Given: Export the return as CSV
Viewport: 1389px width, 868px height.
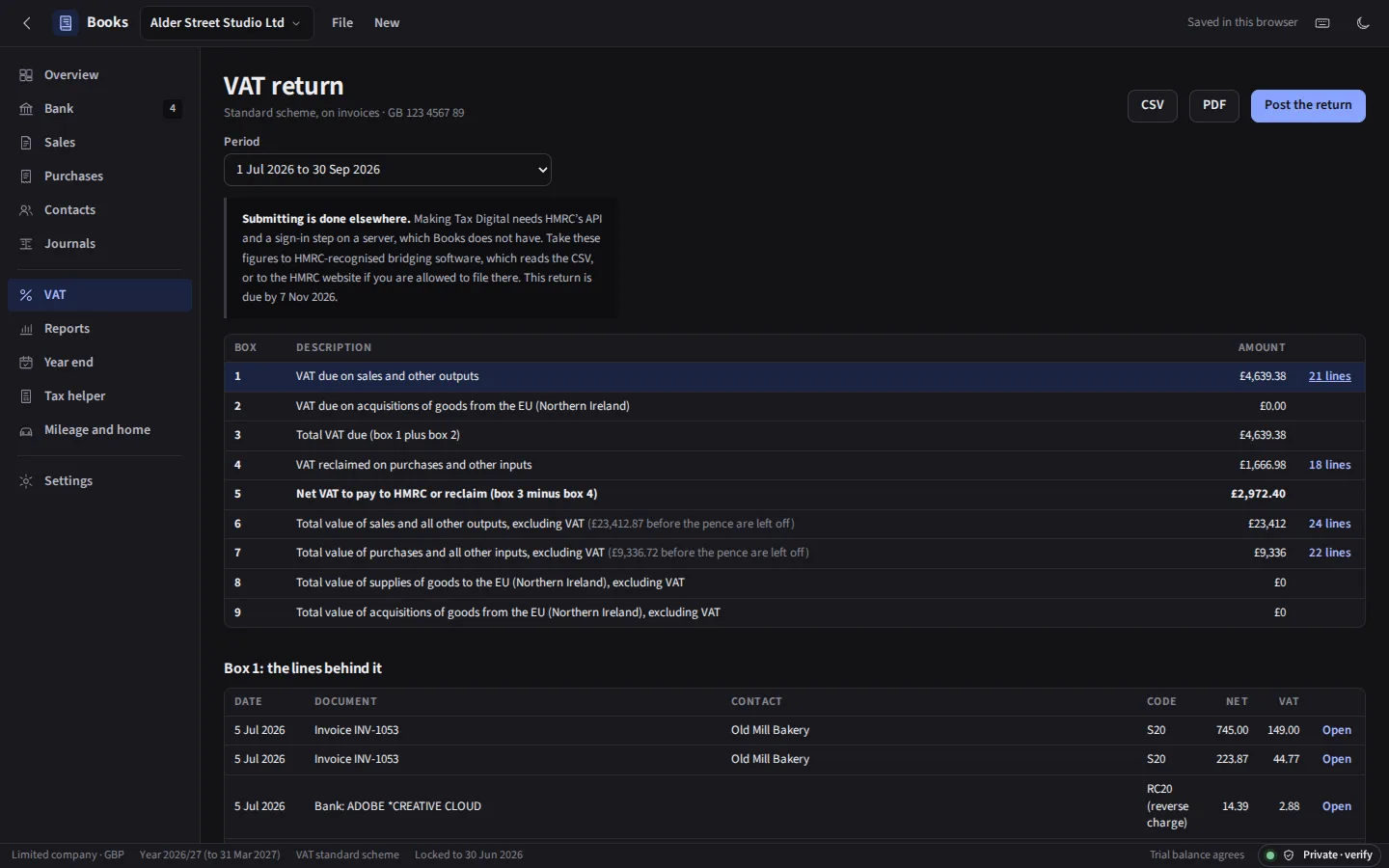Looking at the screenshot, I should click(1153, 106).
